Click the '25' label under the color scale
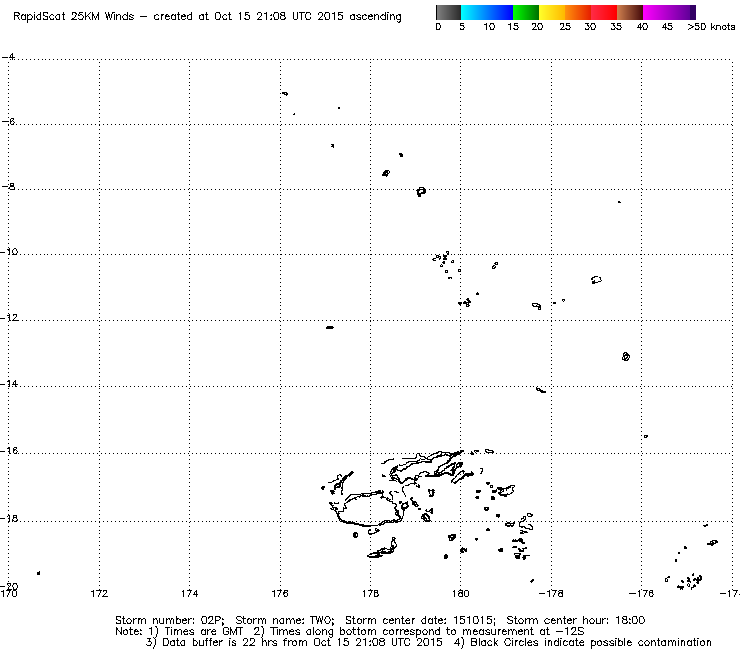 pos(565,27)
